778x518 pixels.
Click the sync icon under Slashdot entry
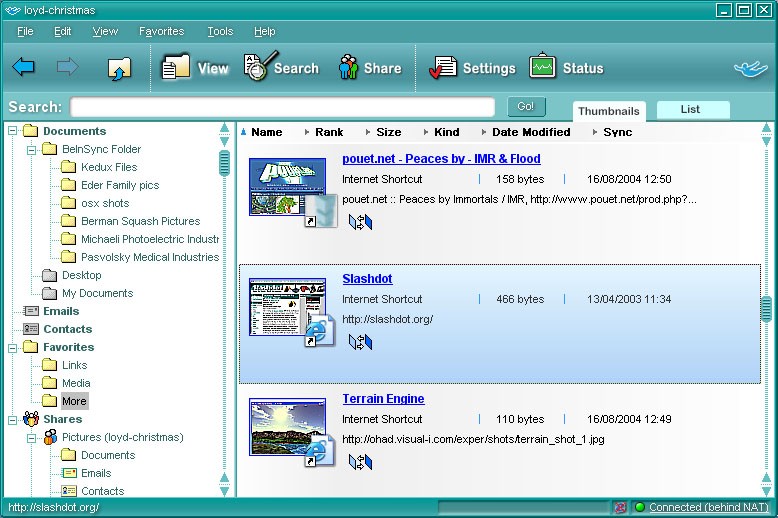[360, 342]
